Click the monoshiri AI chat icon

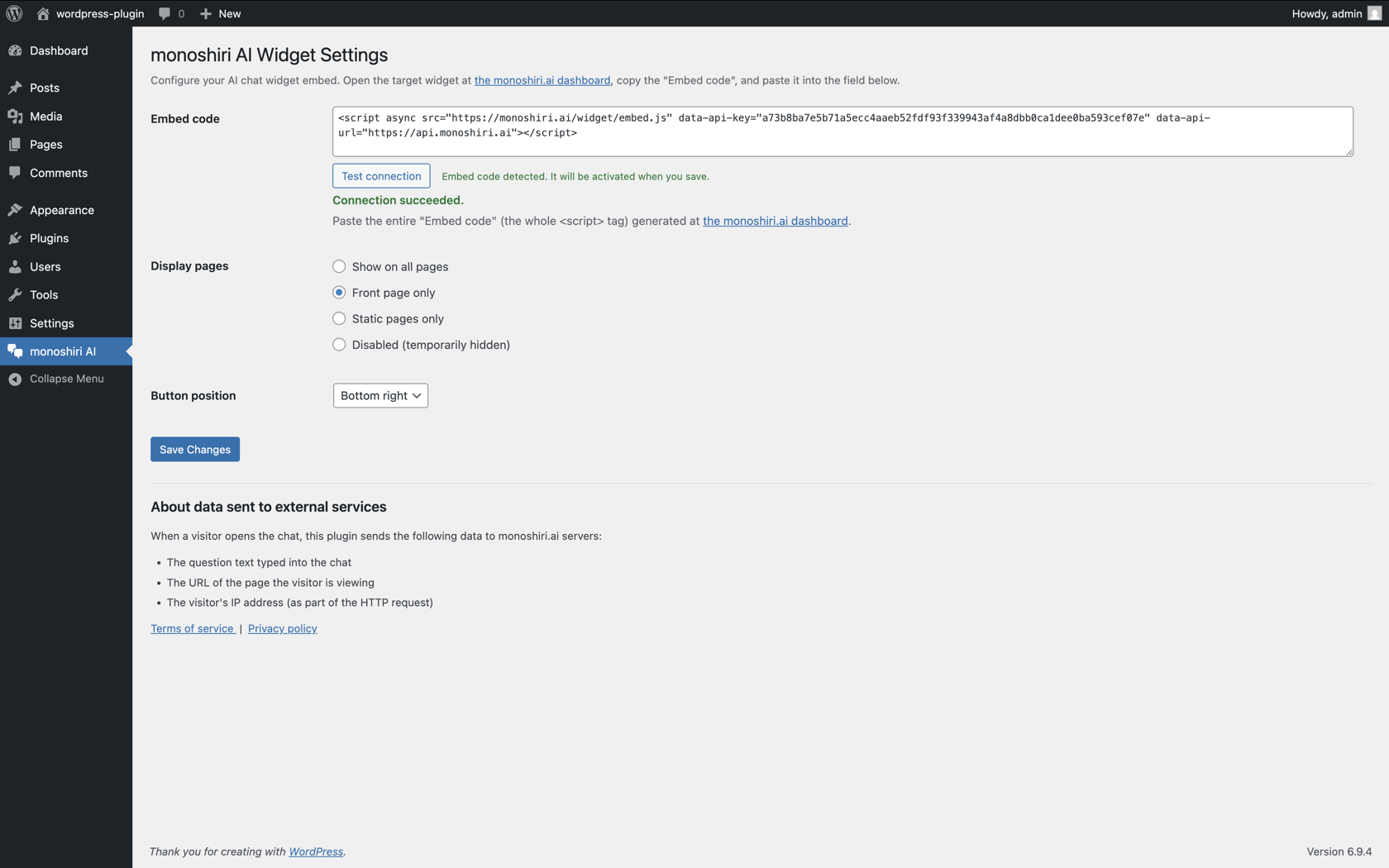point(15,351)
